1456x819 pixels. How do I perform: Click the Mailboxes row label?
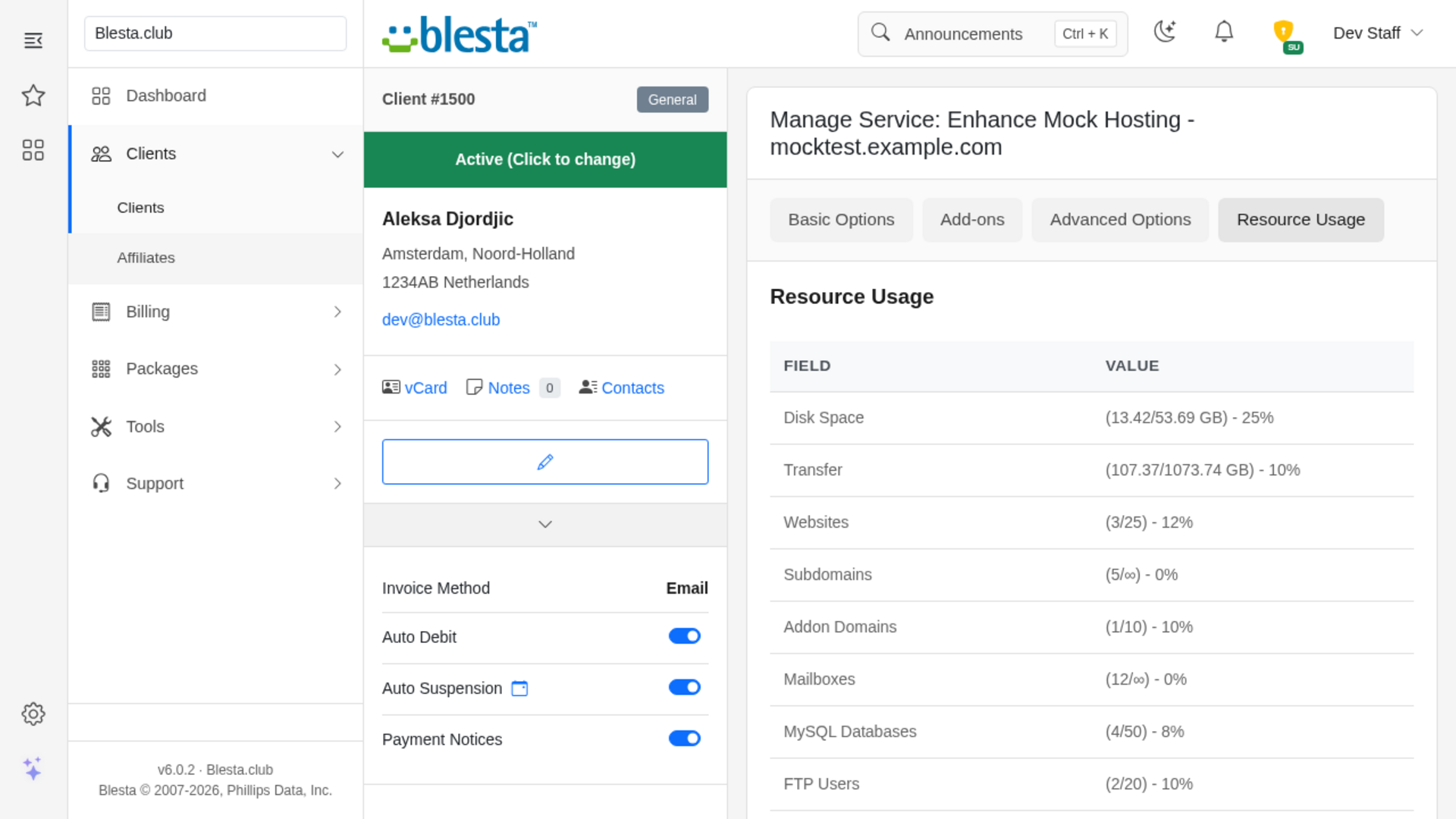tap(819, 679)
